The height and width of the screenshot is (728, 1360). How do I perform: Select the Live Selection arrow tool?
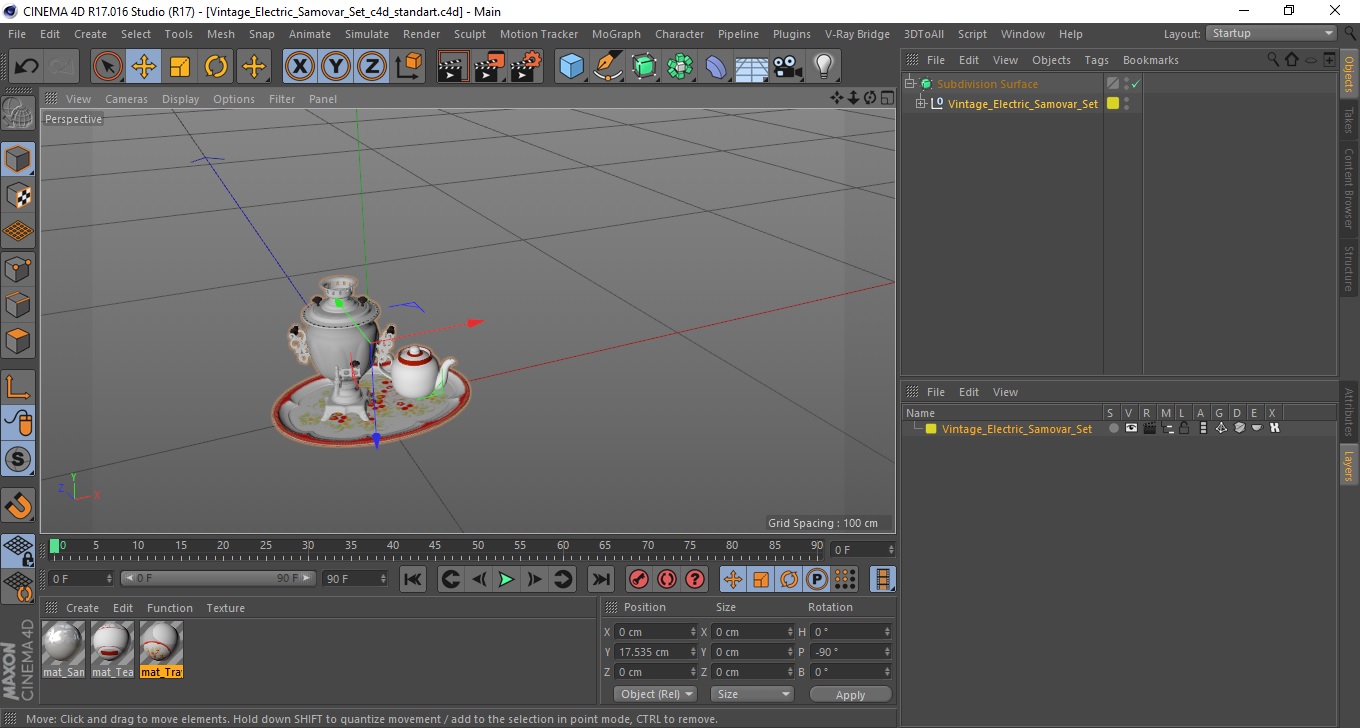click(x=108, y=67)
